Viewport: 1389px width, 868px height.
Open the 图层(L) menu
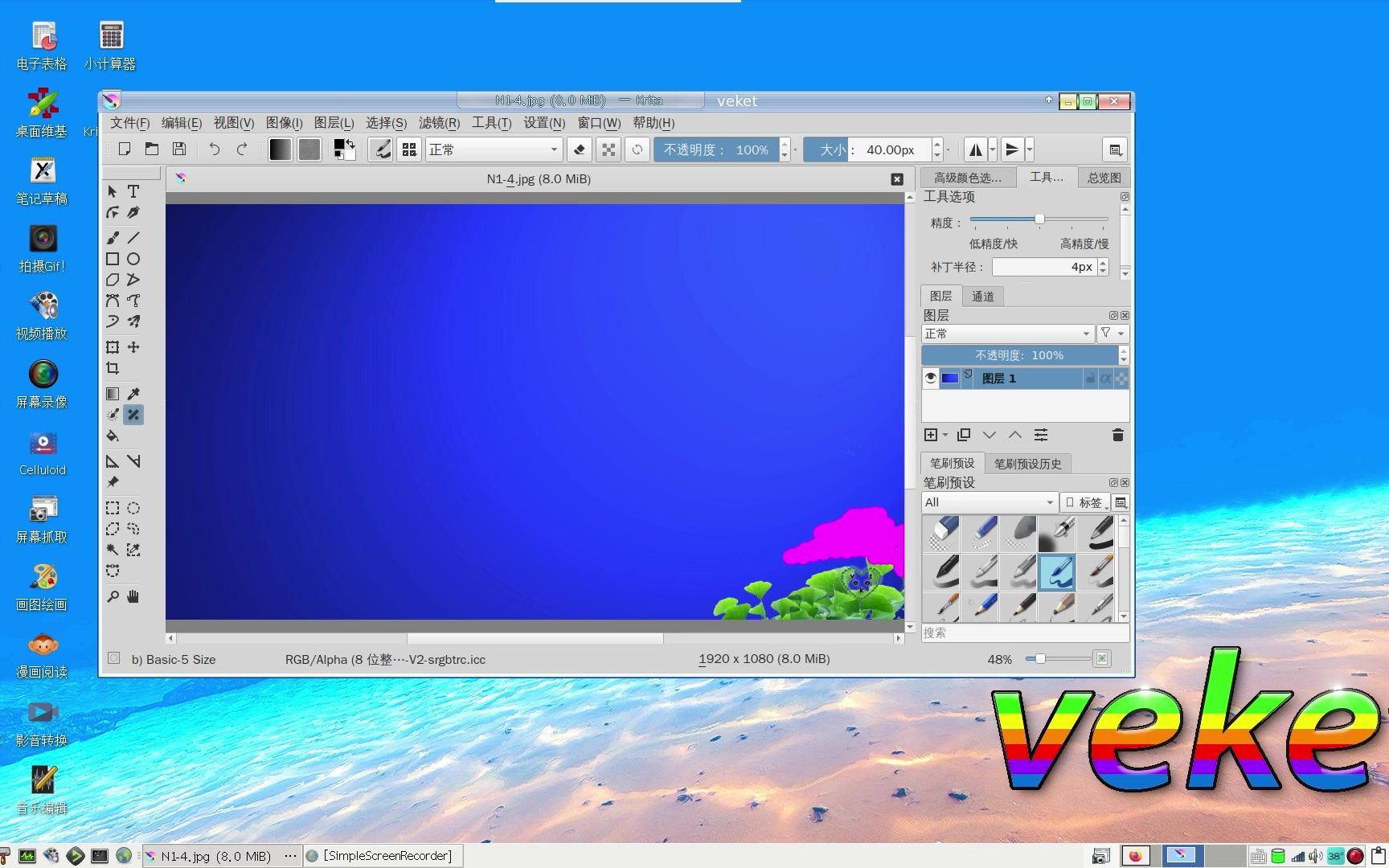coord(334,123)
